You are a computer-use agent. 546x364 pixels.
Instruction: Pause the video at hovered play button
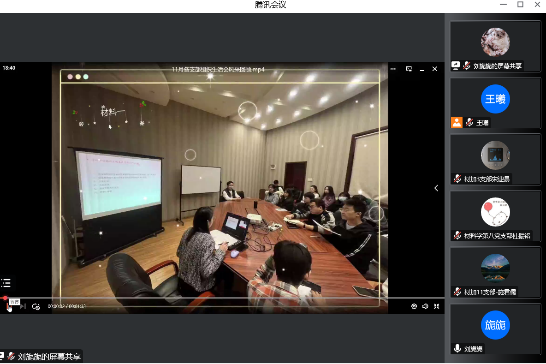pyautogui.click(x=8, y=307)
